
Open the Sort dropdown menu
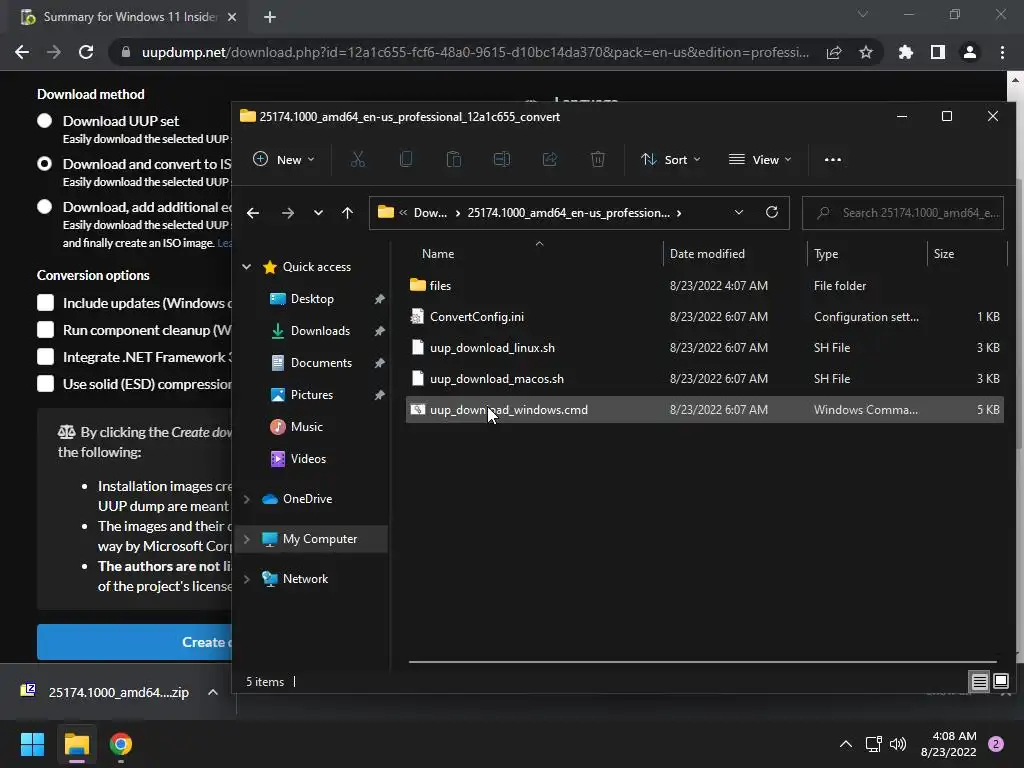(x=671, y=159)
